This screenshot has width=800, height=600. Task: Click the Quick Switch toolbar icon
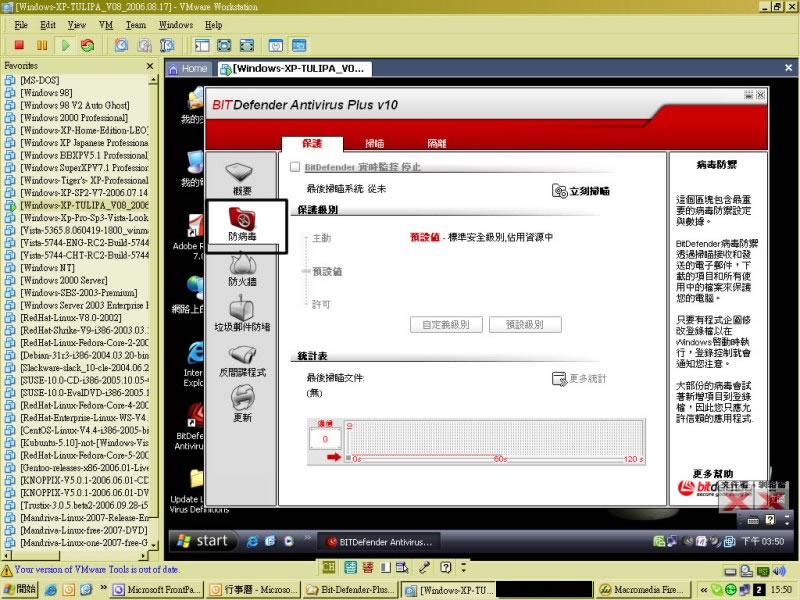click(224, 45)
